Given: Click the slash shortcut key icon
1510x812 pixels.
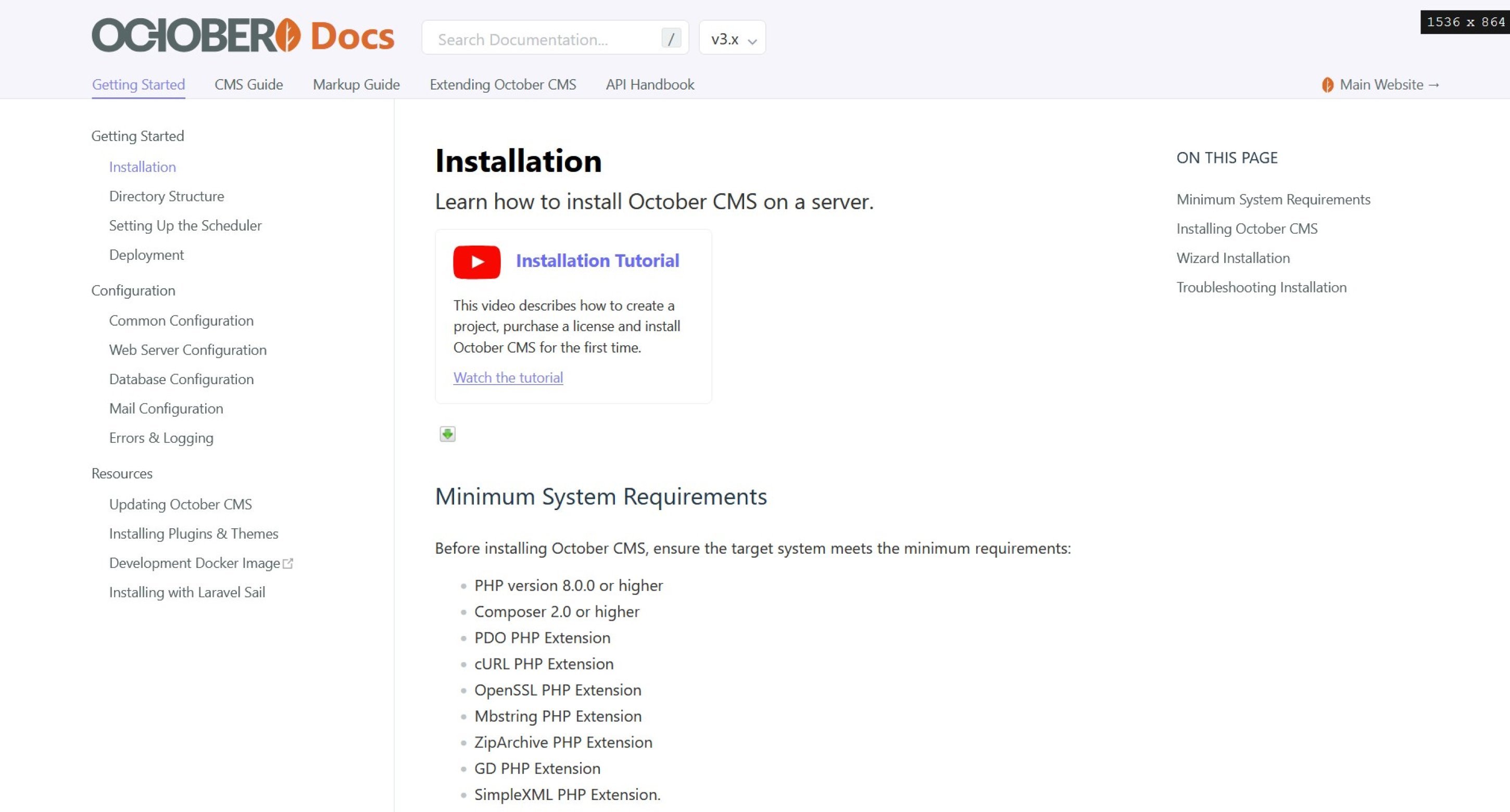Looking at the screenshot, I should tap(671, 39).
